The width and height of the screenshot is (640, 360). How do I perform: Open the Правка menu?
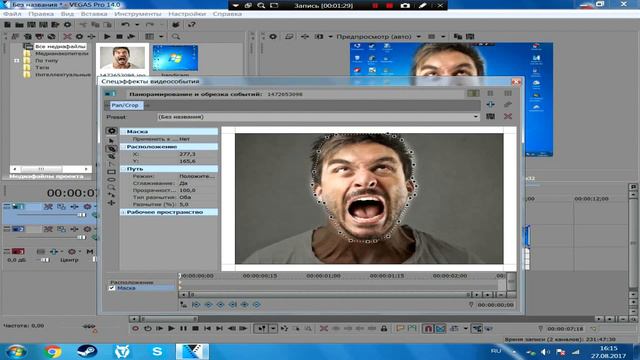click(x=41, y=14)
